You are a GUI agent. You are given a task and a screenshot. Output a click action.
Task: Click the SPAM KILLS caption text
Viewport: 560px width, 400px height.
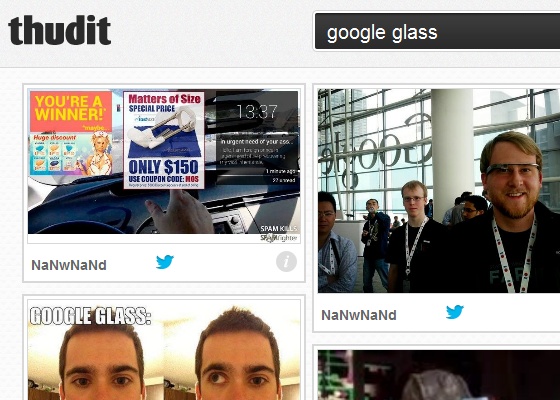click(279, 229)
